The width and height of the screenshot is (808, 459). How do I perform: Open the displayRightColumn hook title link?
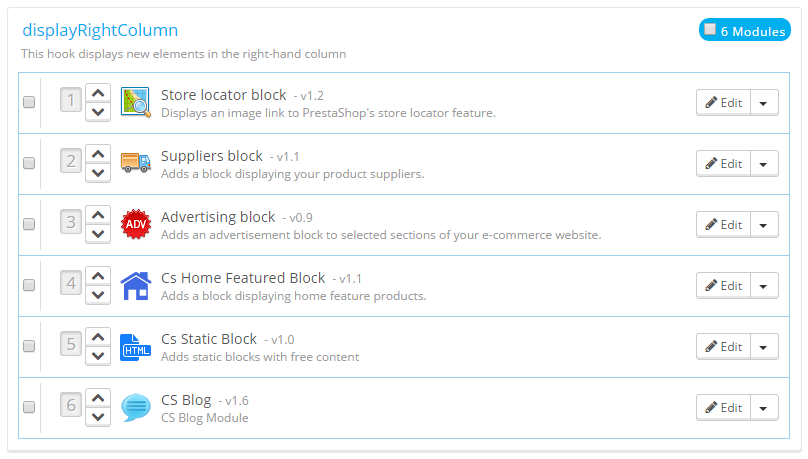click(99, 30)
